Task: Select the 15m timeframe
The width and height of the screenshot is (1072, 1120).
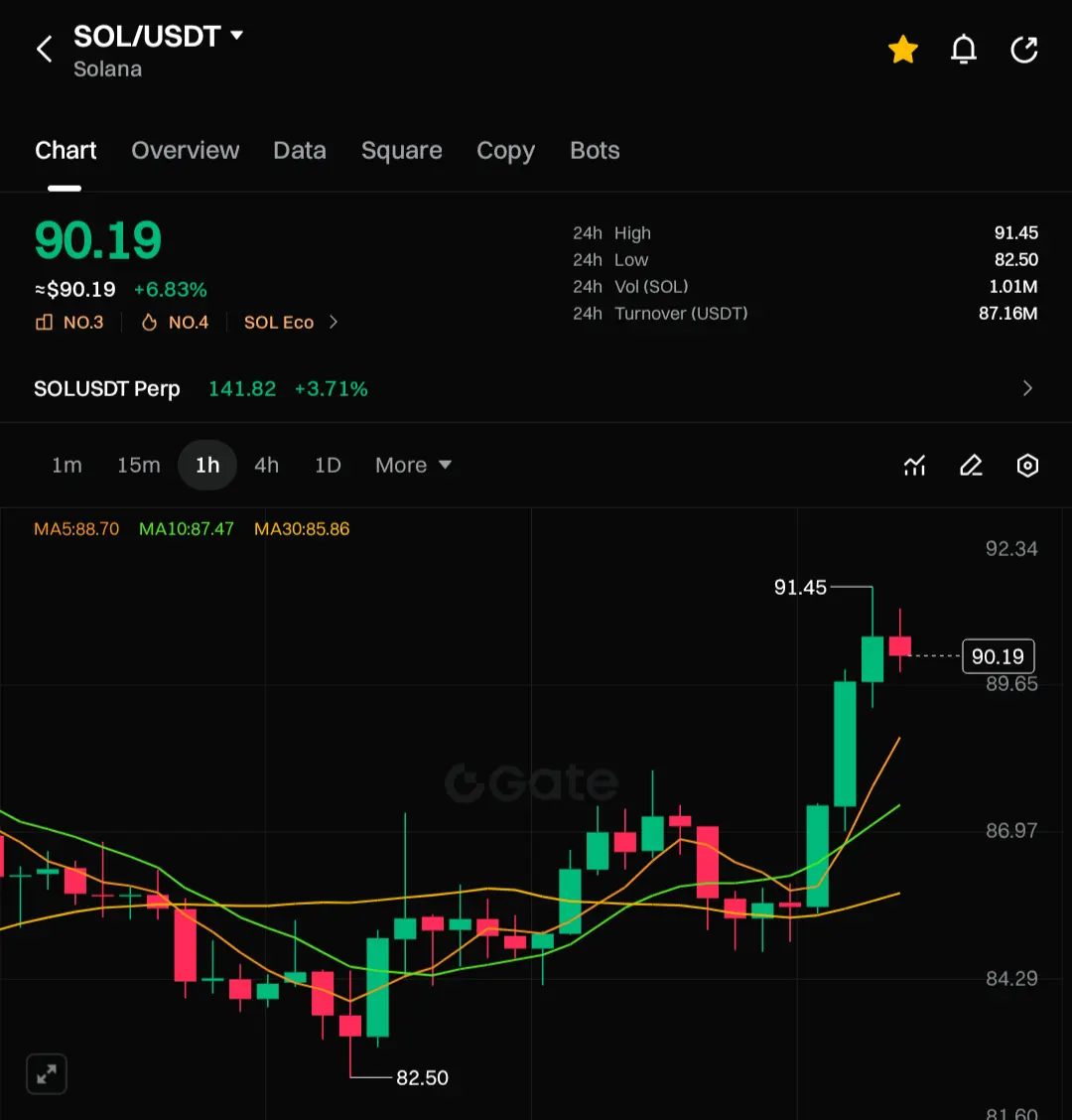Action: 139,465
